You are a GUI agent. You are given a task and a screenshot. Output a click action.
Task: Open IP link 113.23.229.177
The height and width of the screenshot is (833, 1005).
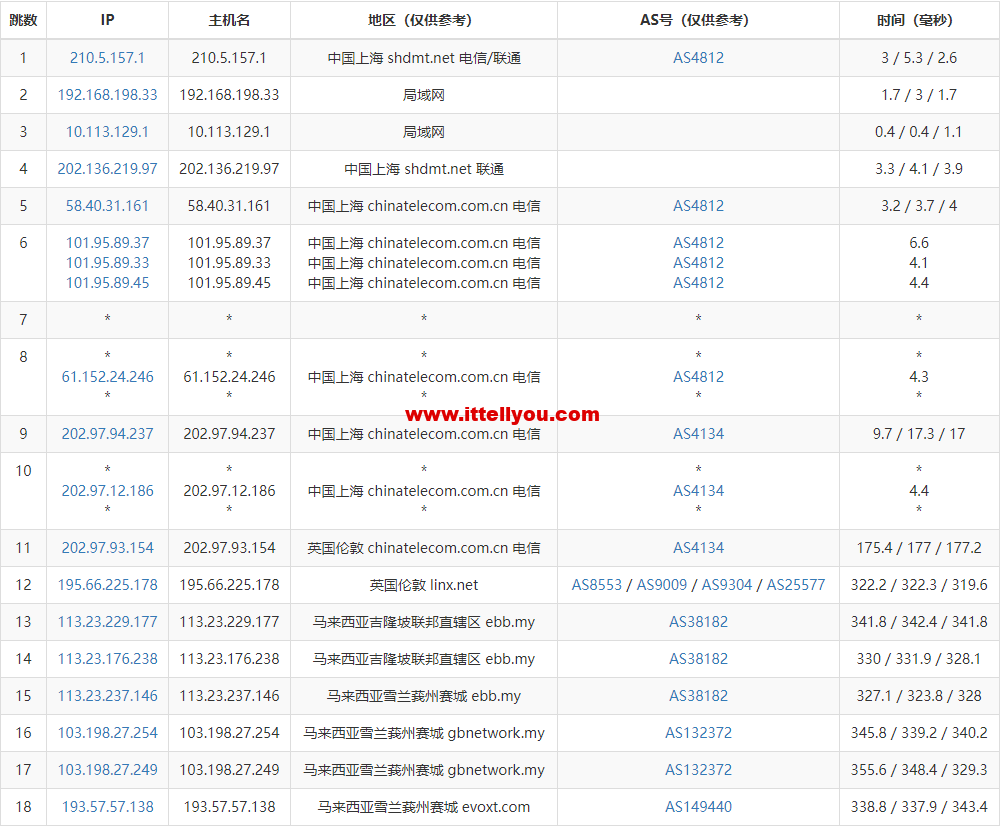pos(107,622)
